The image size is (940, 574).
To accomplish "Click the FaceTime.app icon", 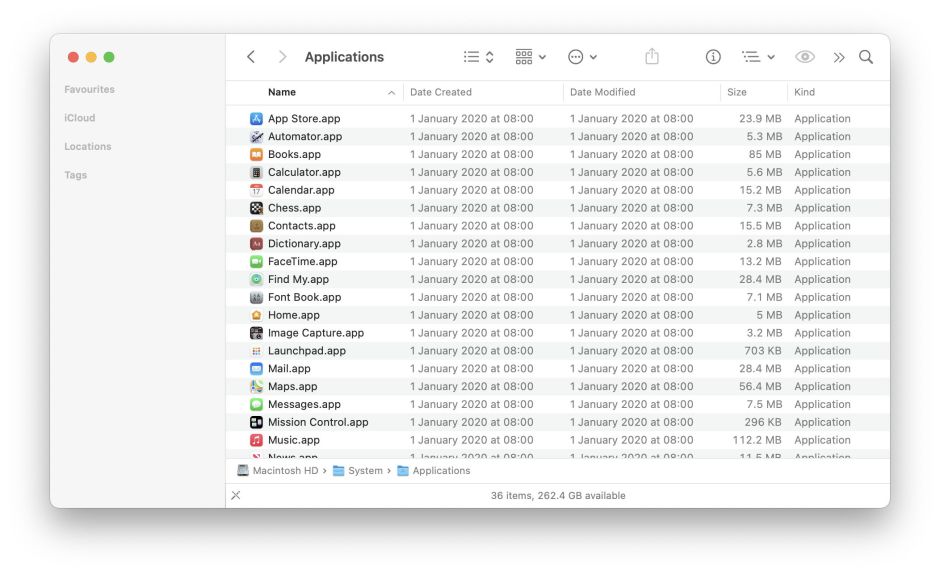I will point(257,262).
